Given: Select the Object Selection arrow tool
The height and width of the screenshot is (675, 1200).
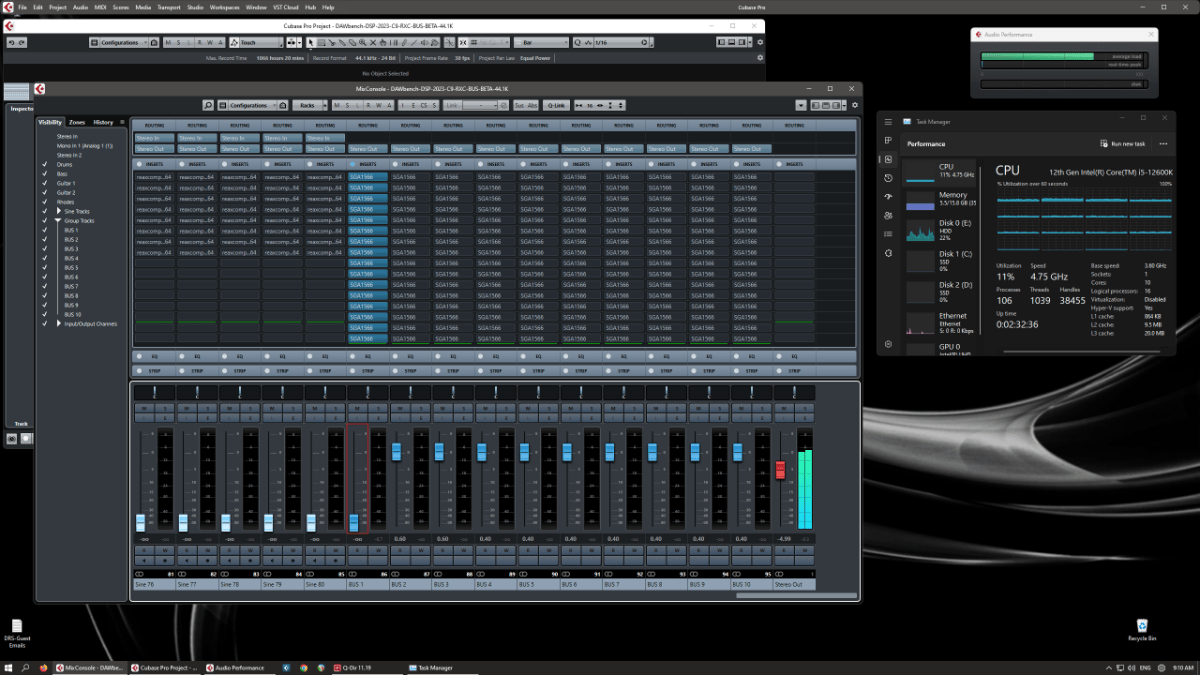Looking at the screenshot, I should [x=310, y=42].
